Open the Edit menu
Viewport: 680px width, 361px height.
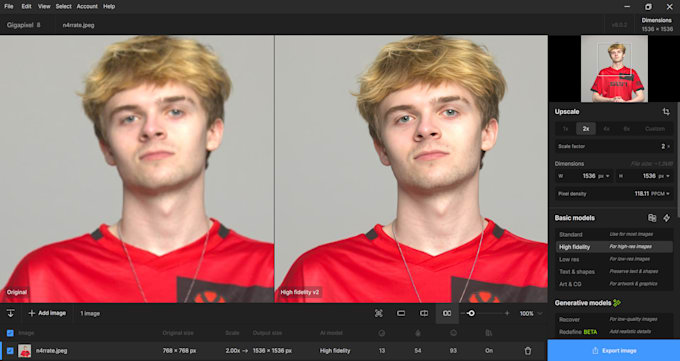click(26, 7)
